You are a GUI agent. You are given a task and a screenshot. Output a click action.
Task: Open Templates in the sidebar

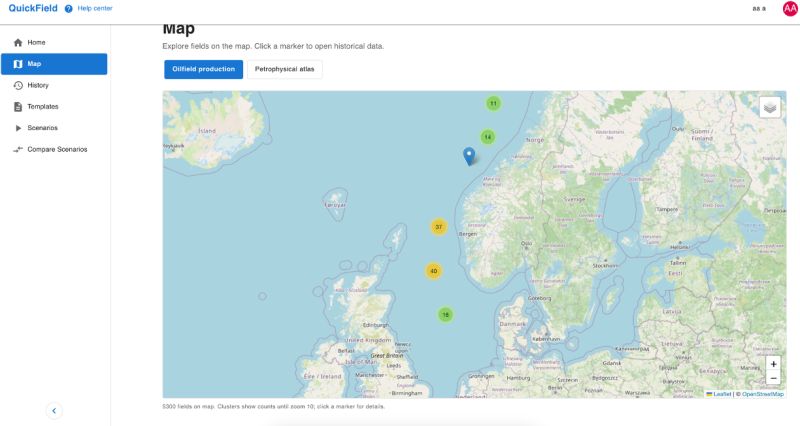pos(54,107)
